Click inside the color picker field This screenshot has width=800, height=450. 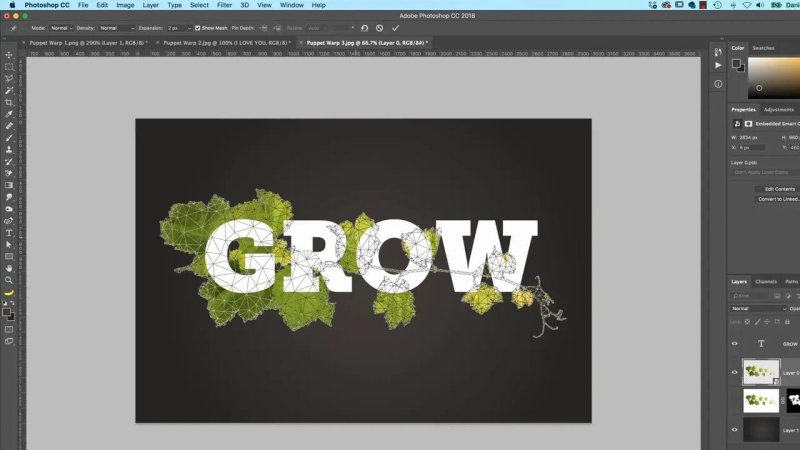pyautogui.click(x=774, y=78)
